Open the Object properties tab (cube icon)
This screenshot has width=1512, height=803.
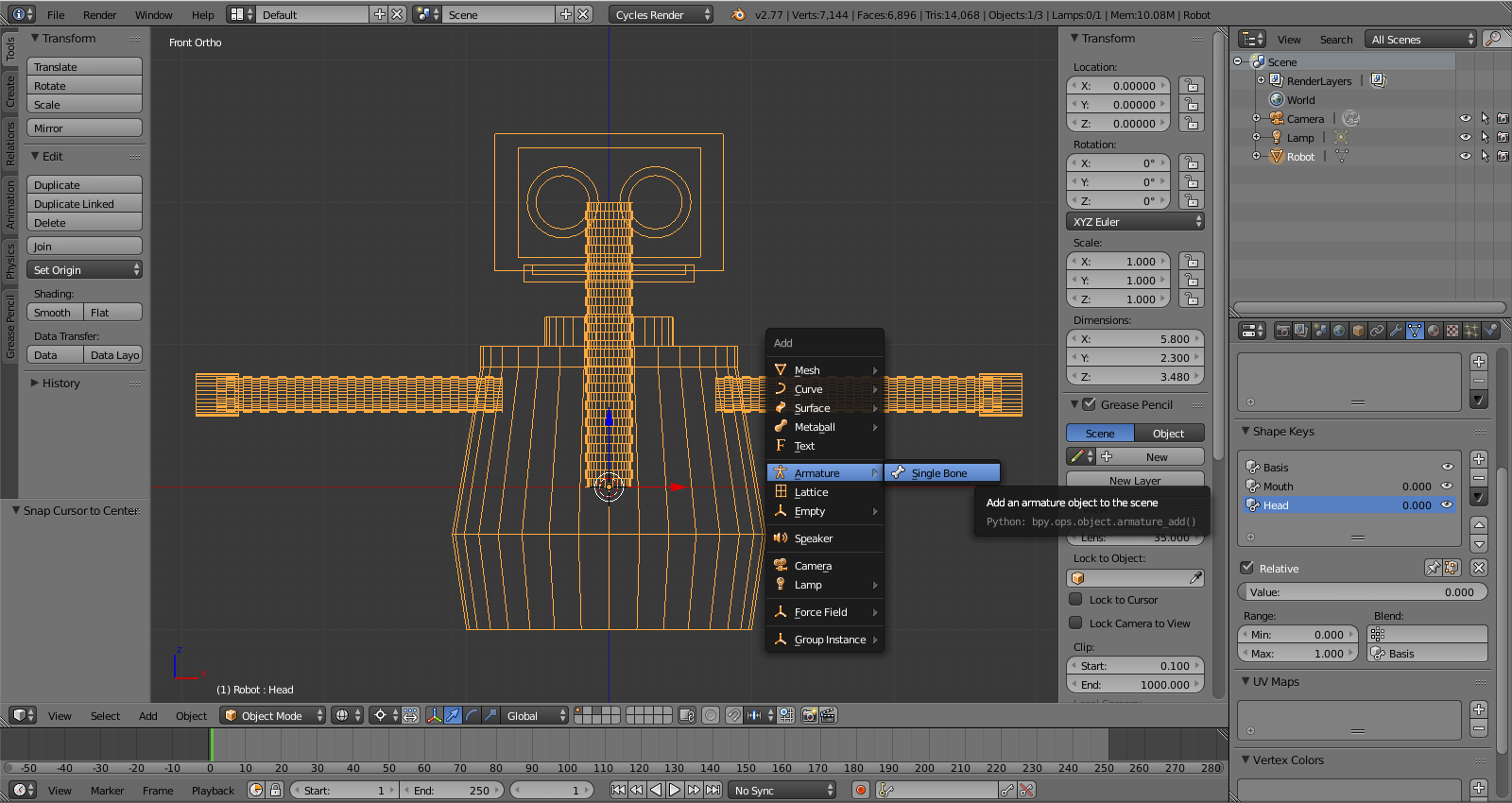pos(1358,331)
